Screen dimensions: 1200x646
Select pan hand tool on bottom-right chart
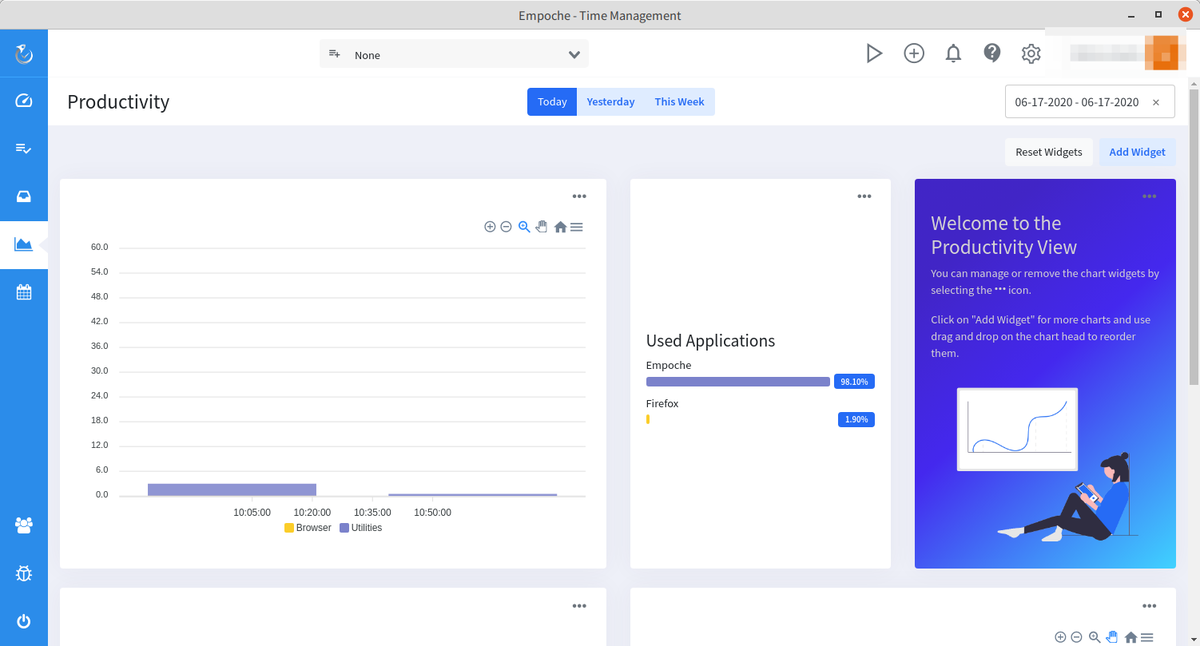click(1112, 637)
